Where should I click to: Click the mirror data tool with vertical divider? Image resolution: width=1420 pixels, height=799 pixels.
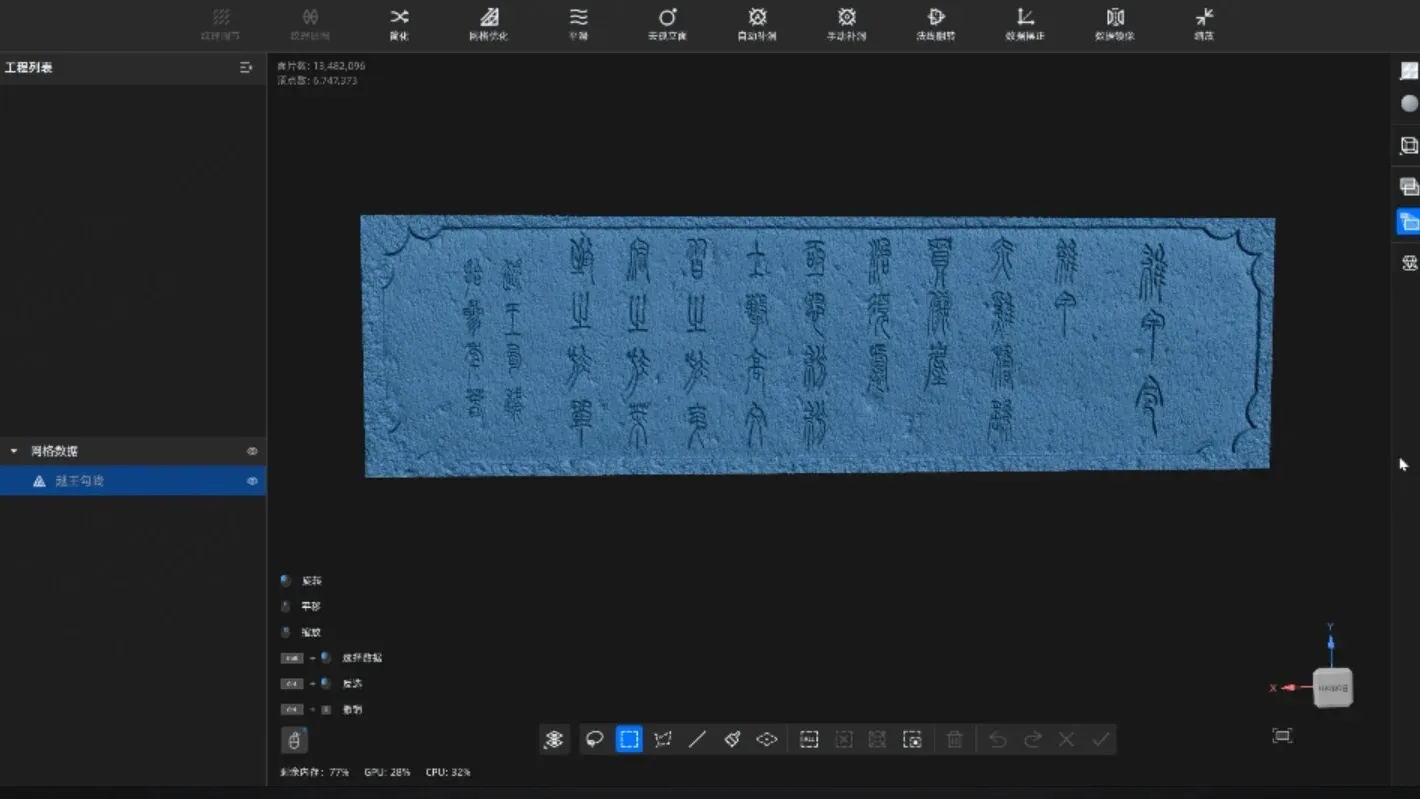pyautogui.click(x=1115, y=24)
